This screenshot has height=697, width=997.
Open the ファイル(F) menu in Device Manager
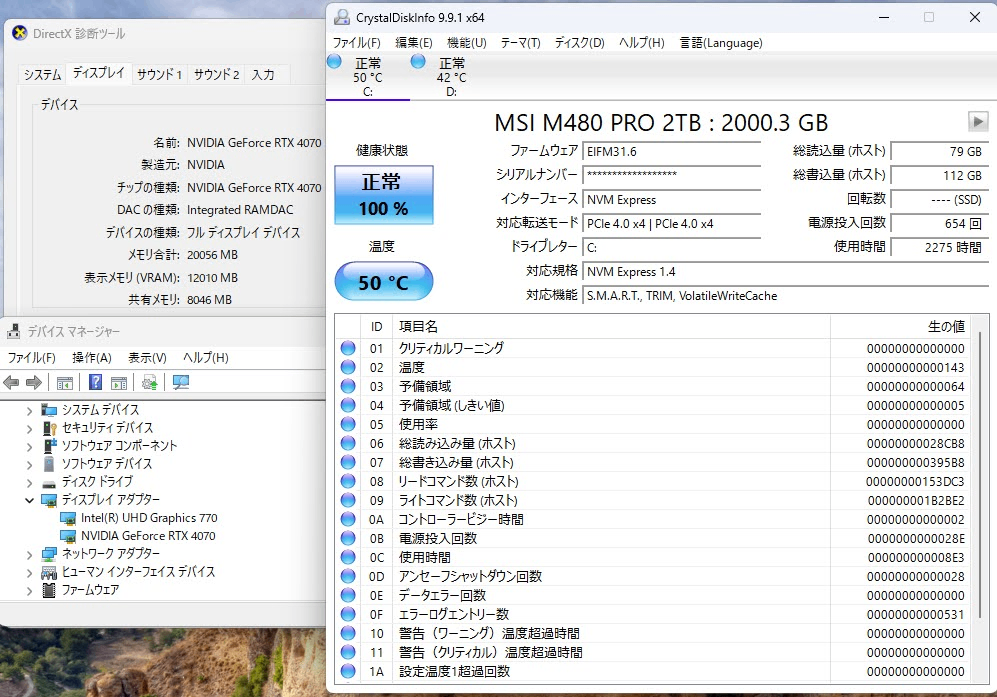click(x=31, y=357)
